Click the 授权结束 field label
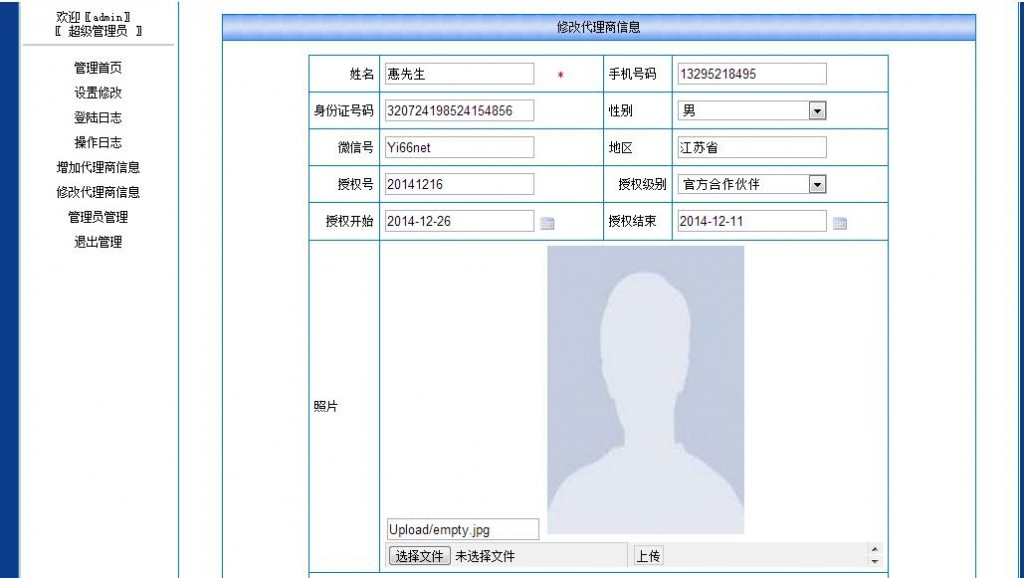Image resolution: width=1024 pixels, height=578 pixels. [632, 221]
